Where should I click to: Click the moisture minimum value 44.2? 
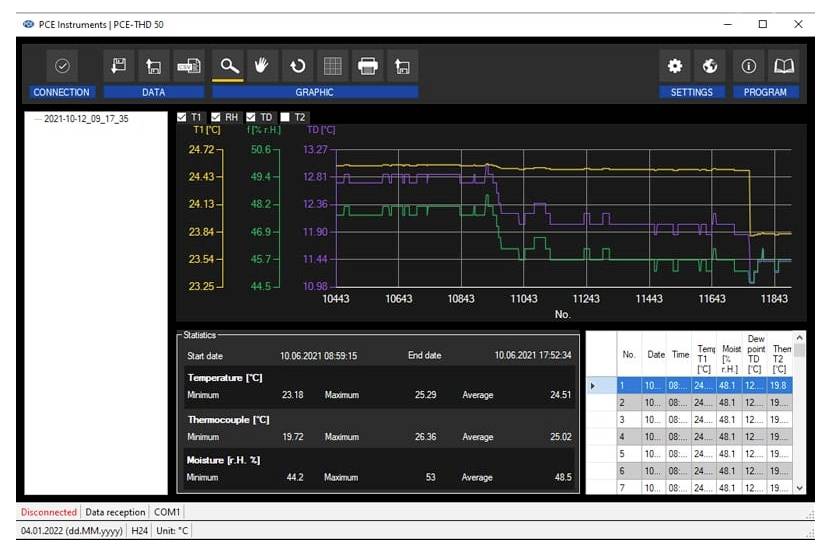coord(295,477)
